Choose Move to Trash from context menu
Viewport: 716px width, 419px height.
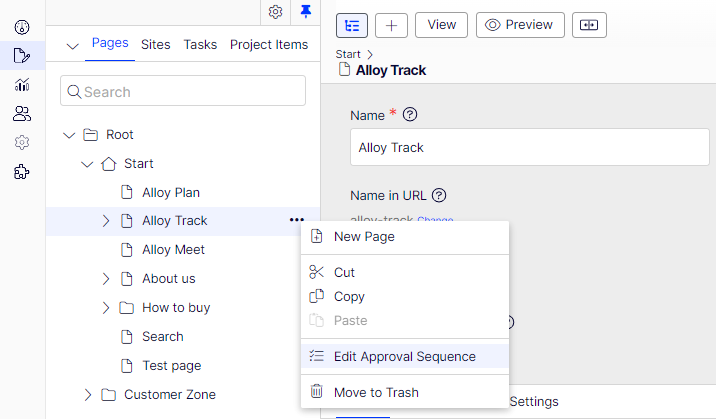point(375,392)
